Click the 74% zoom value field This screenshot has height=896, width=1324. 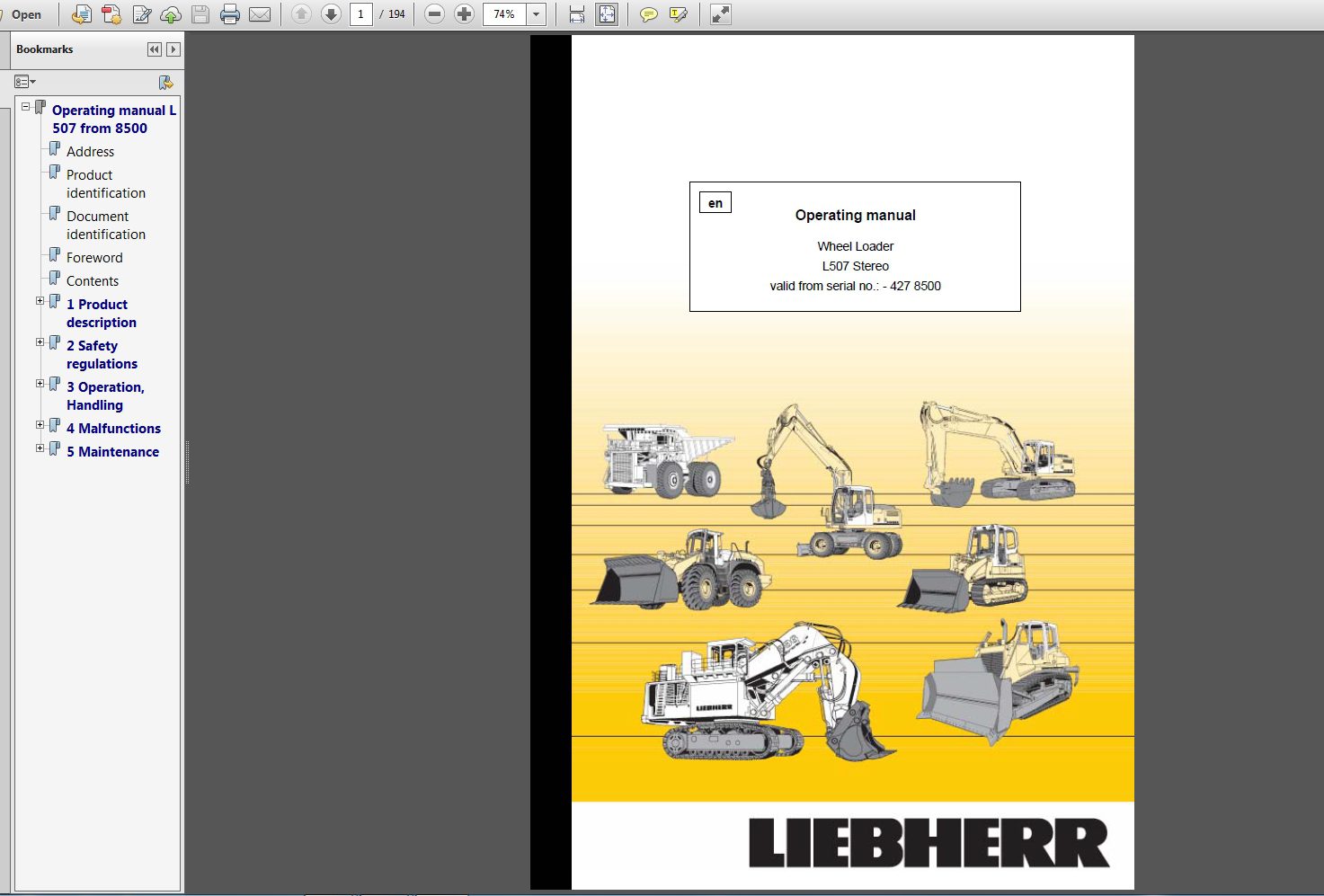click(504, 14)
